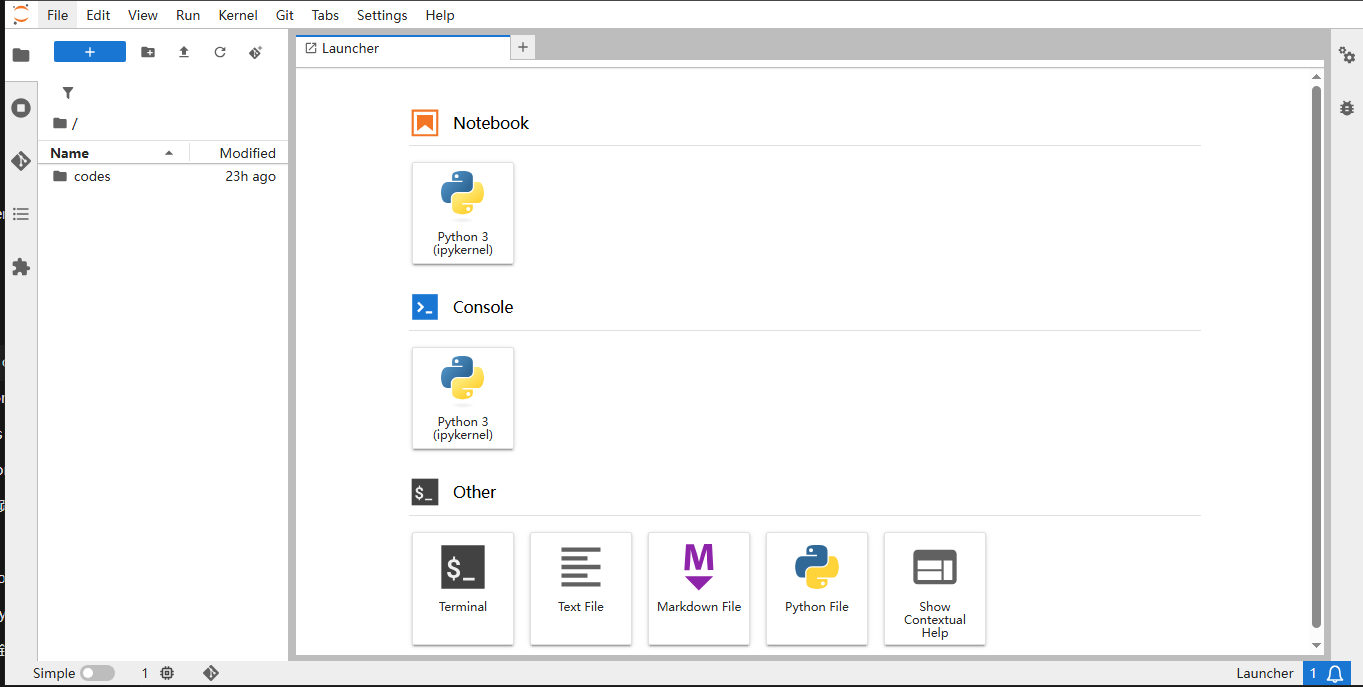Open the codes folder
Screen dimensions: 1363x687
coord(92,176)
